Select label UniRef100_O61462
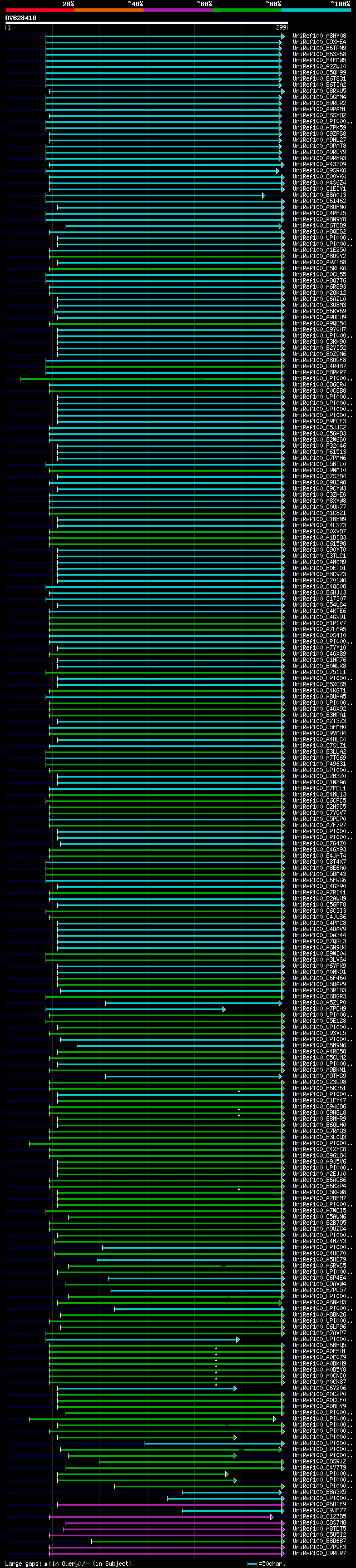Screen dimensions: 356x1568 (x=319, y=201)
